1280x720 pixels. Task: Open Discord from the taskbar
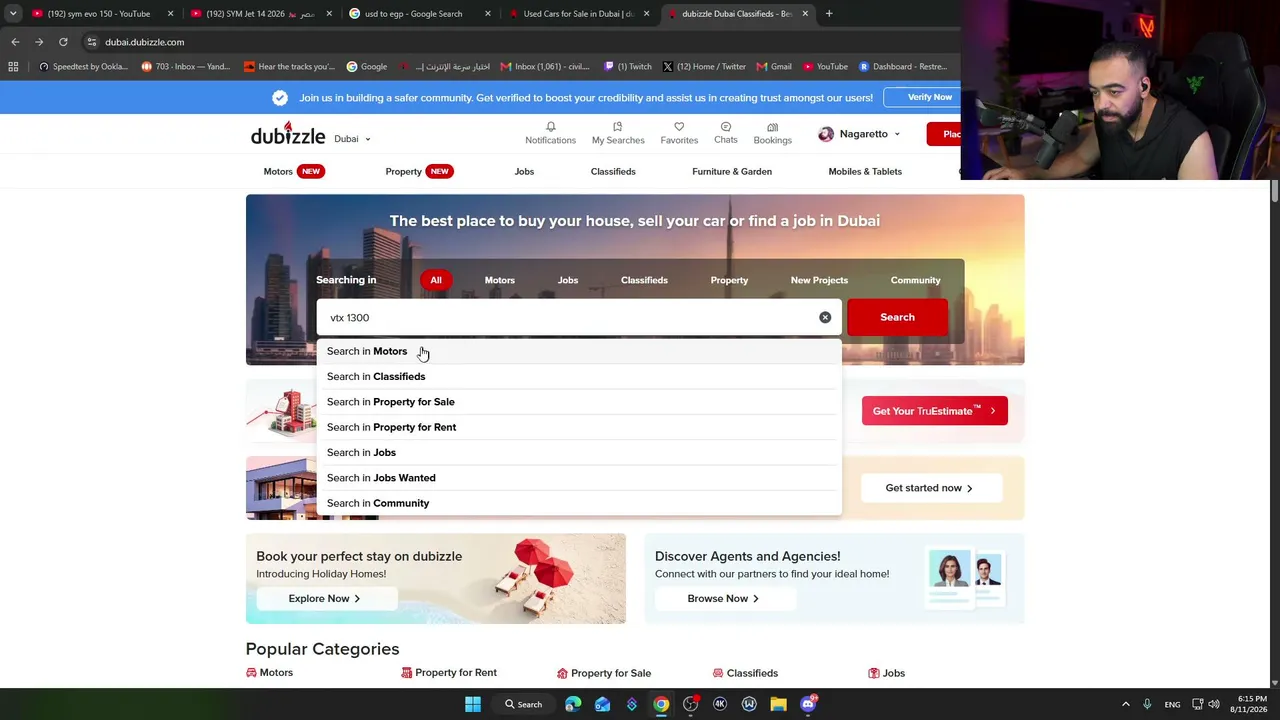click(x=808, y=704)
